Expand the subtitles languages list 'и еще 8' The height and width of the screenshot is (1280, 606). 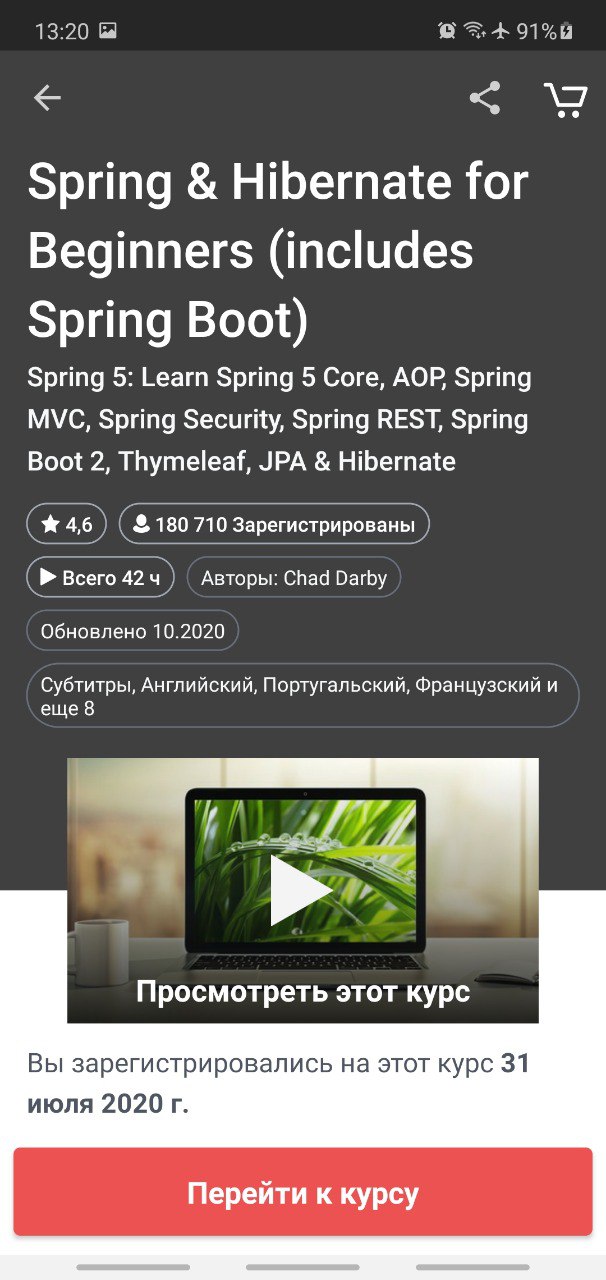coord(302,696)
